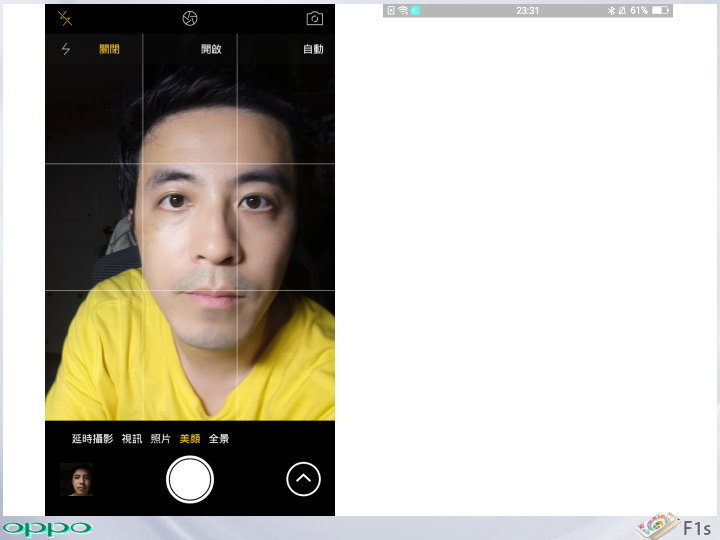
Task: Select the 照片 photo mode
Action: click(x=161, y=439)
